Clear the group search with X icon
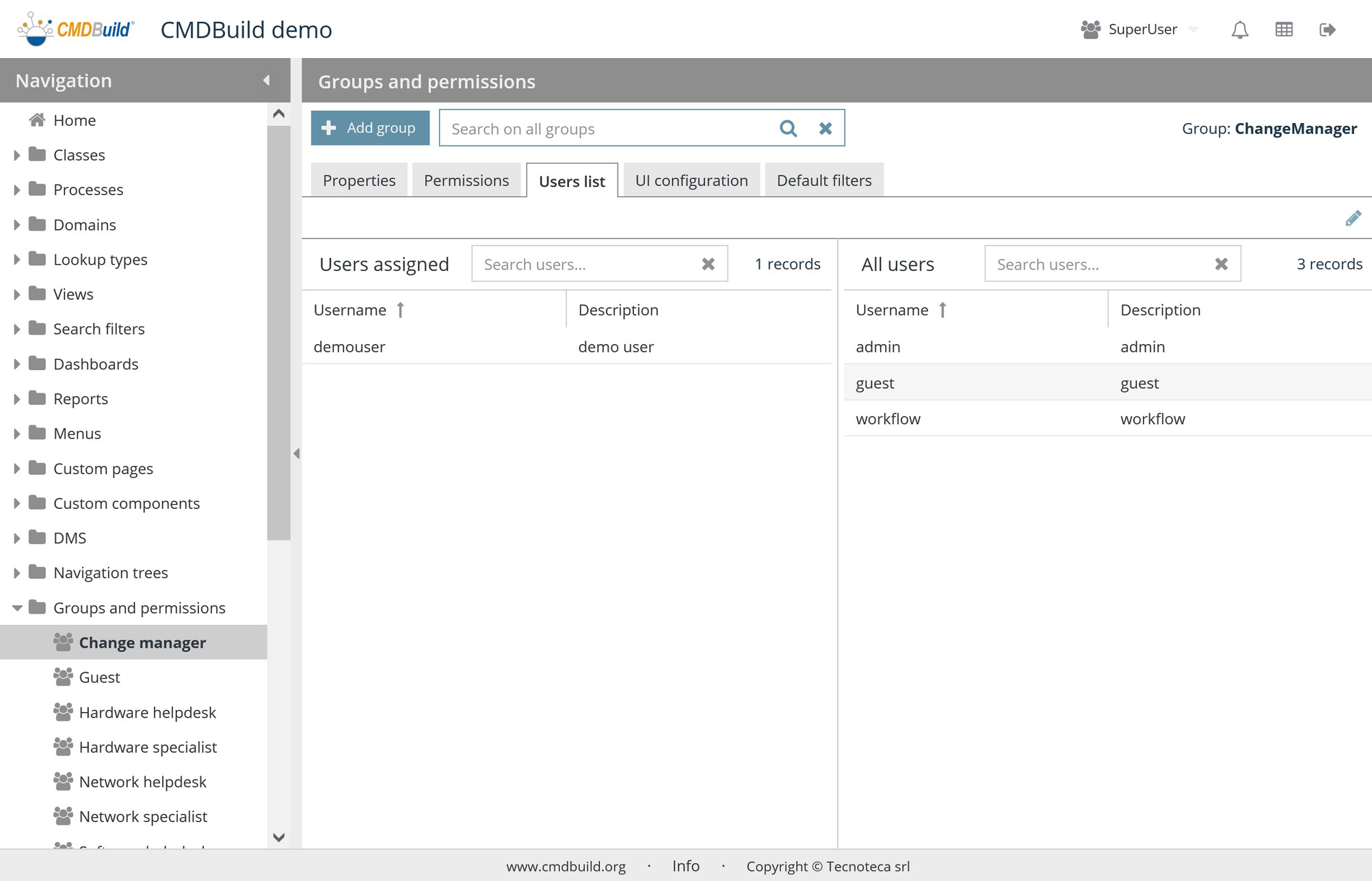Viewport: 1372px width, 881px height. click(x=826, y=129)
